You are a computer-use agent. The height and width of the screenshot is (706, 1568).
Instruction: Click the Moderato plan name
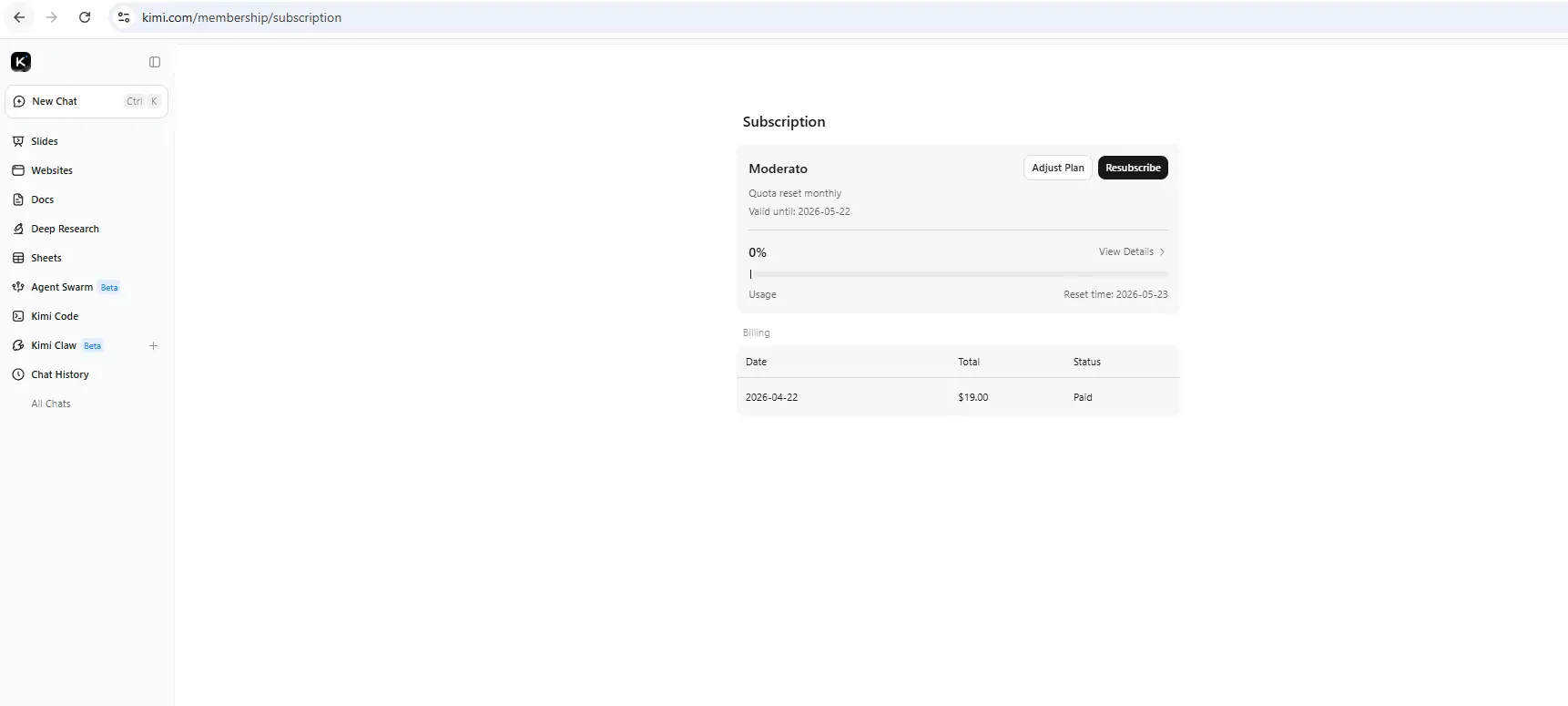coord(778,169)
